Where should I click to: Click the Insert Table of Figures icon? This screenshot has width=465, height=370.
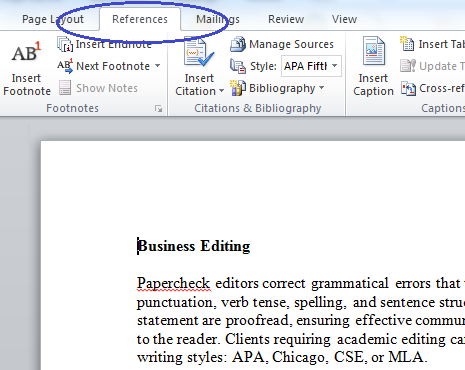tap(407, 44)
